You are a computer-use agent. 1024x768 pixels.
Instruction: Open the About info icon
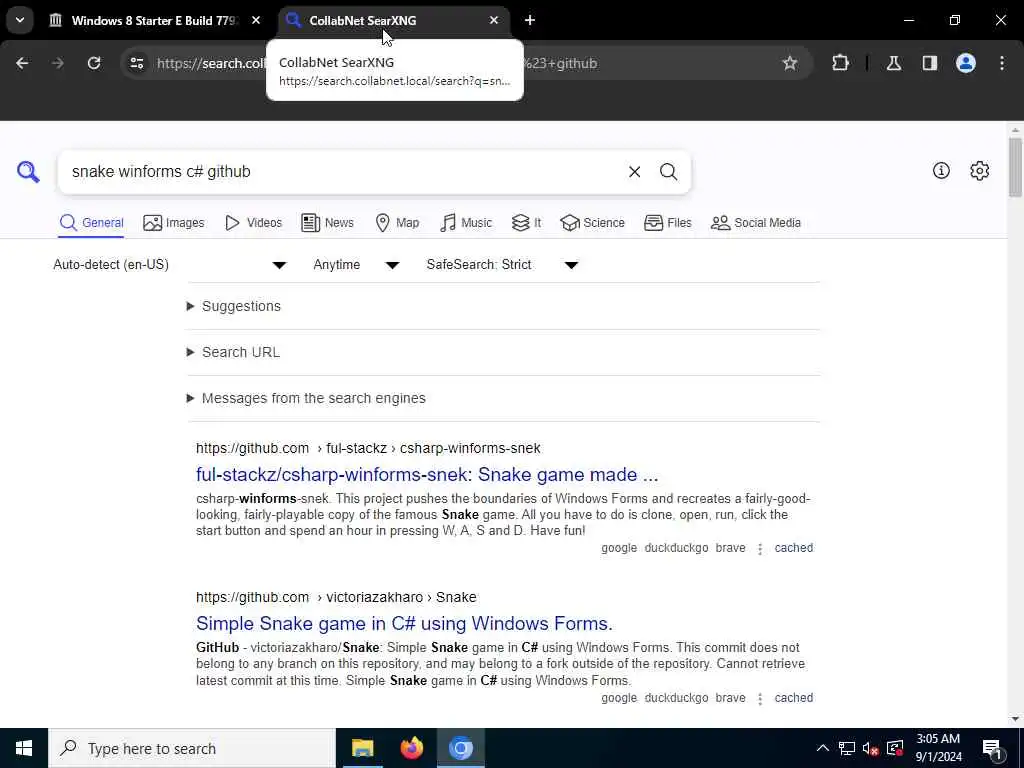click(x=941, y=170)
